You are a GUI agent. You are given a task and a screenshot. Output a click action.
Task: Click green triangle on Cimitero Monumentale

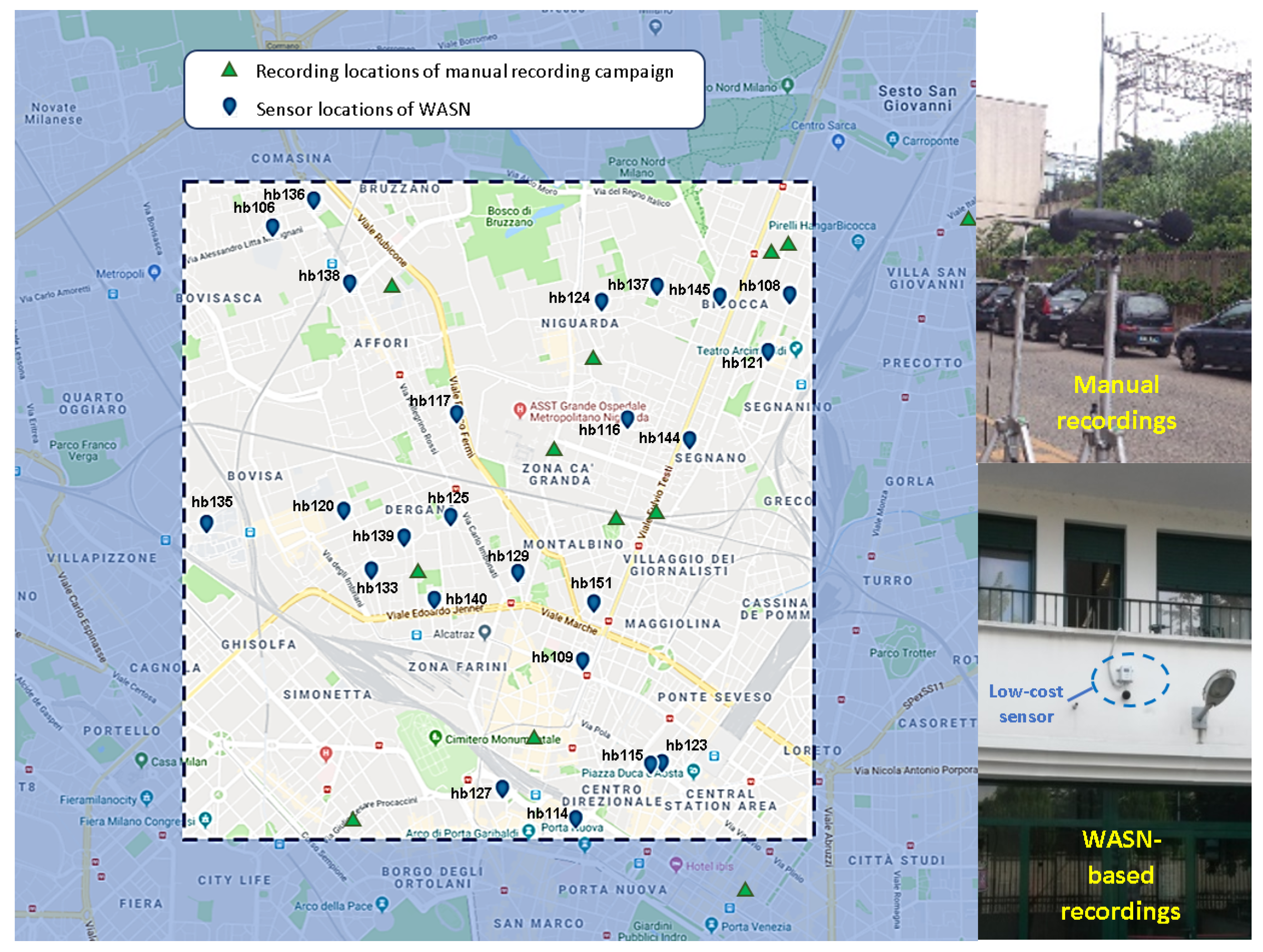(534, 737)
